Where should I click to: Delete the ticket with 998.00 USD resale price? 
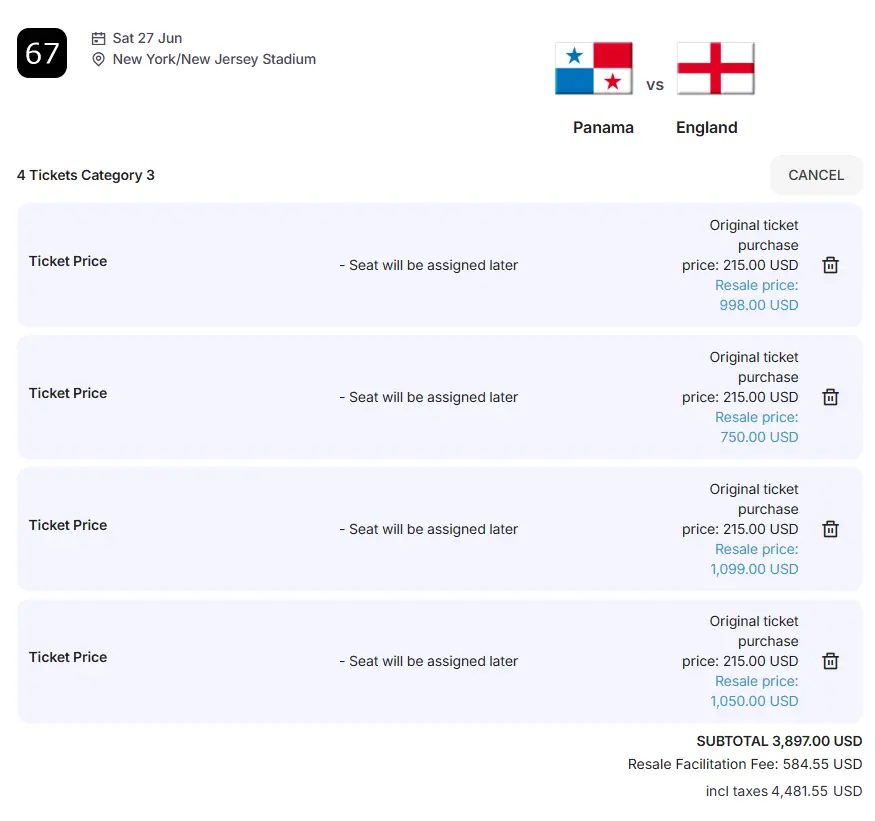click(x=830, y=265)
